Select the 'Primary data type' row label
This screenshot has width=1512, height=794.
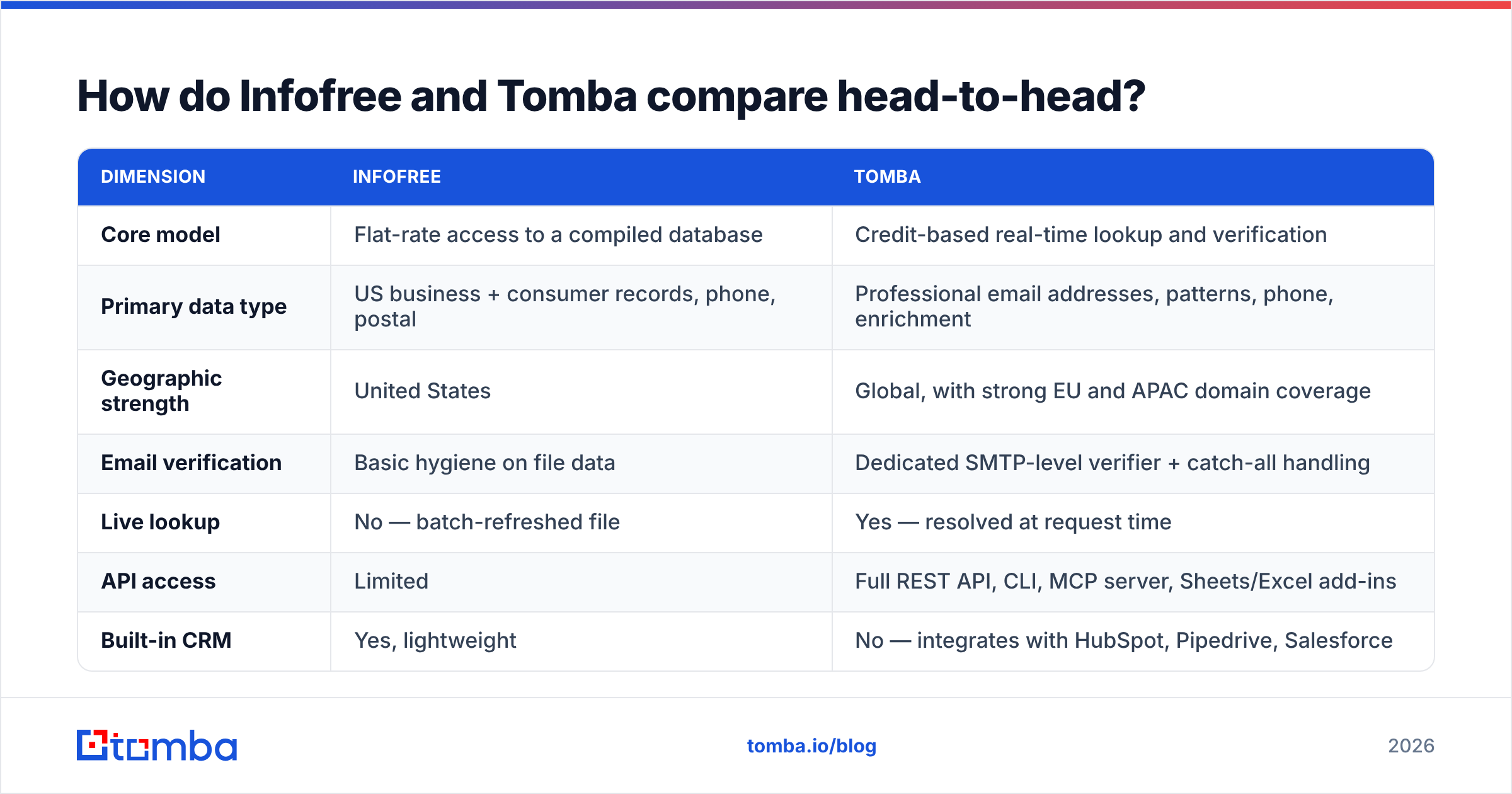point(193,306)
